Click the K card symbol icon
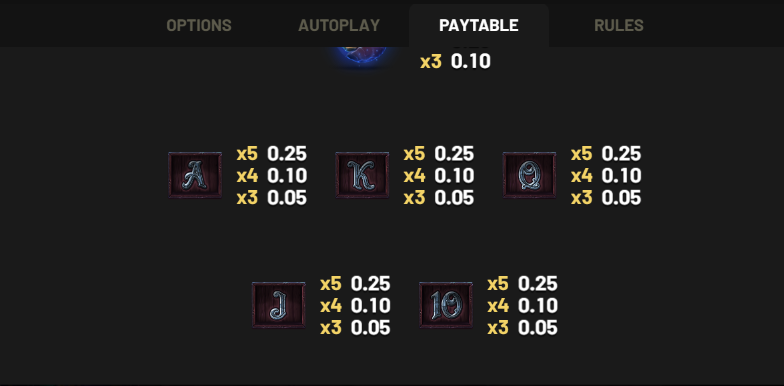This screenshot has height=386, width=784. click(362, 175)
